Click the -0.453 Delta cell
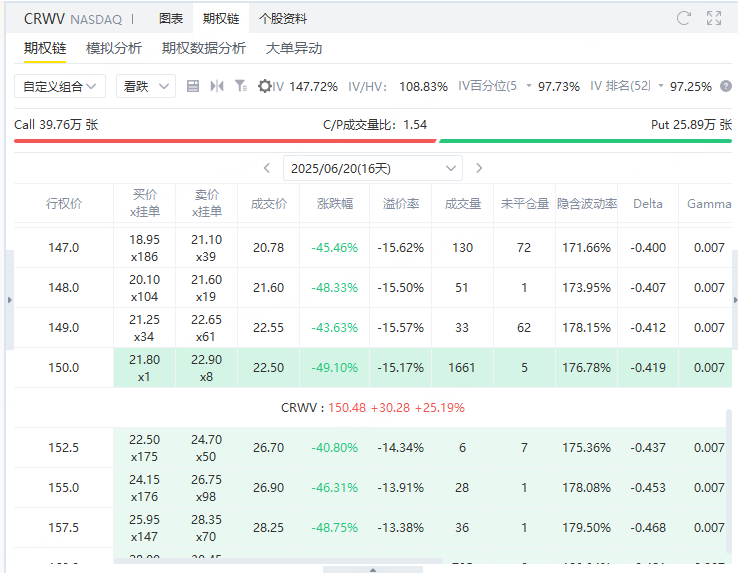 pyautogui.click(x=648, y=488)
